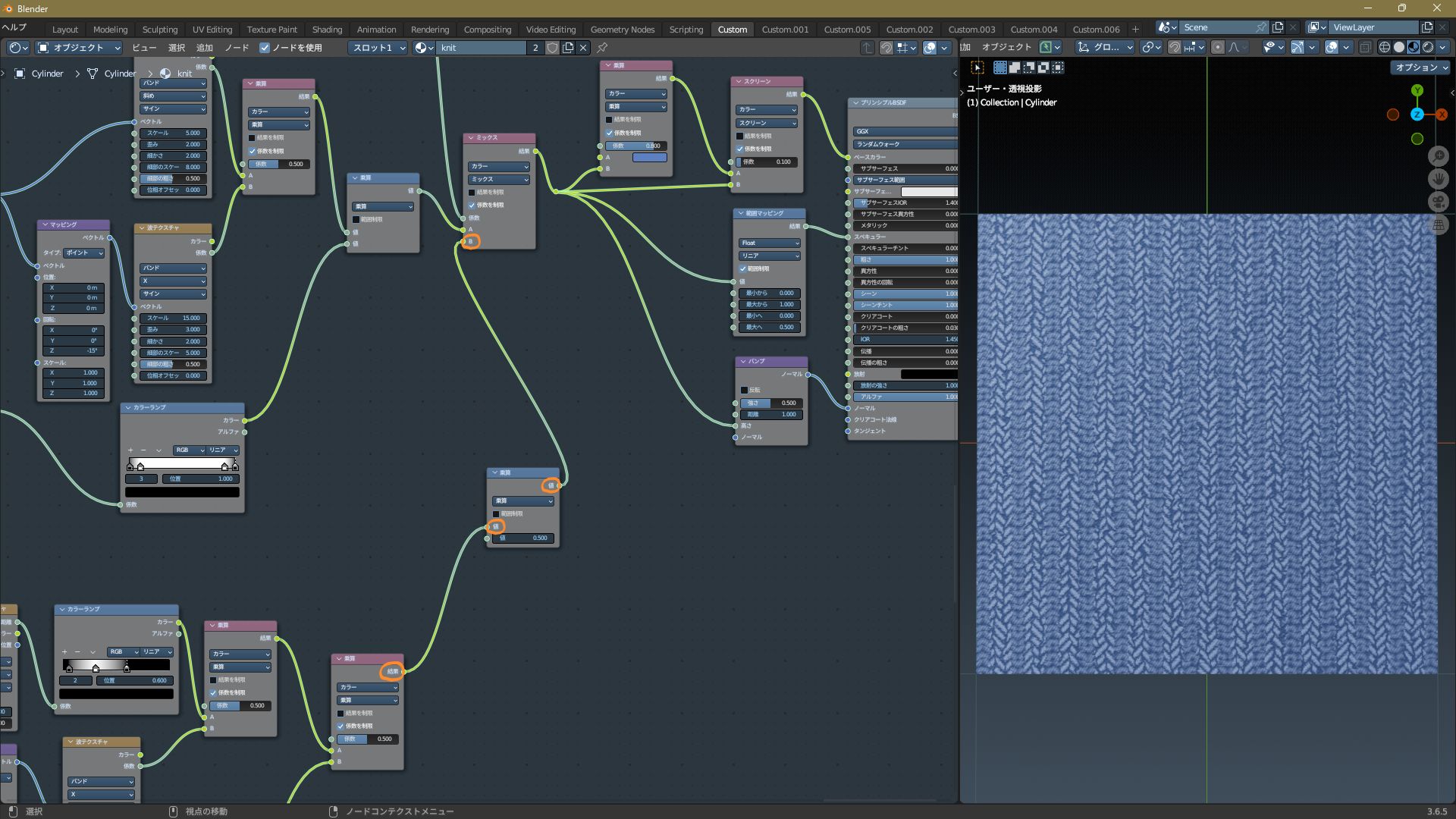Select rendered viewport shading sphere icon
The image size is (1456, 819).
(1428, 47)
